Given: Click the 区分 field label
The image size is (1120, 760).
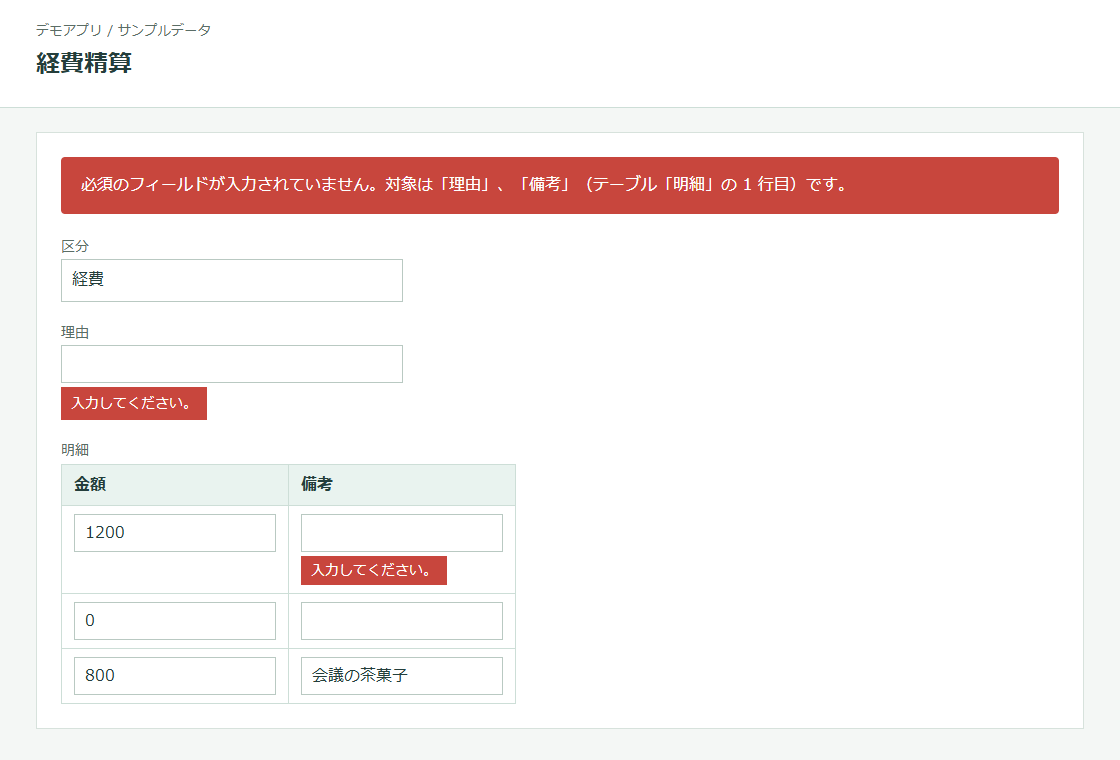Looking at the screenshot, I should point(75,246).
